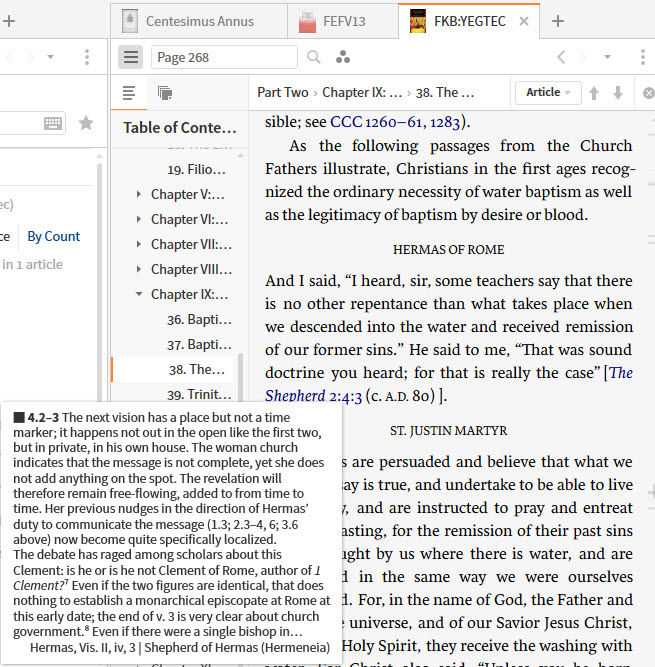Open The Shepherd 2:4:3 link

click(449, 384)
